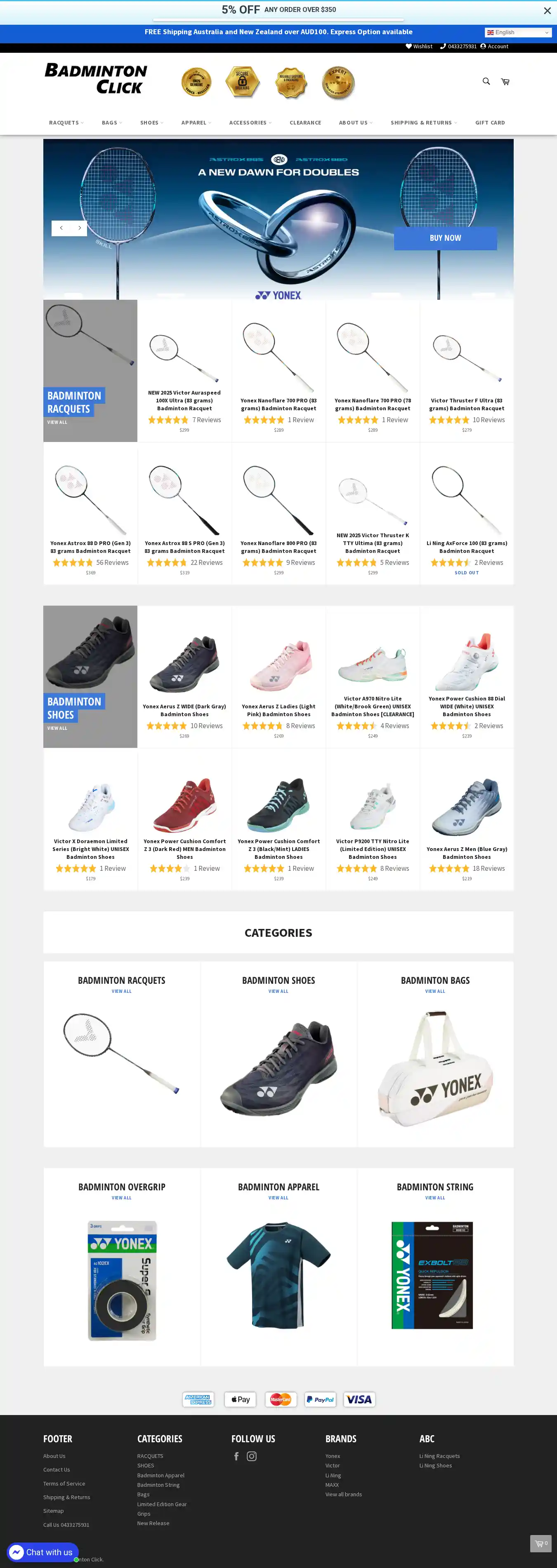Open the search magnifier icon
This screenshot has width=557, height=1568.
tap(486, 81)
